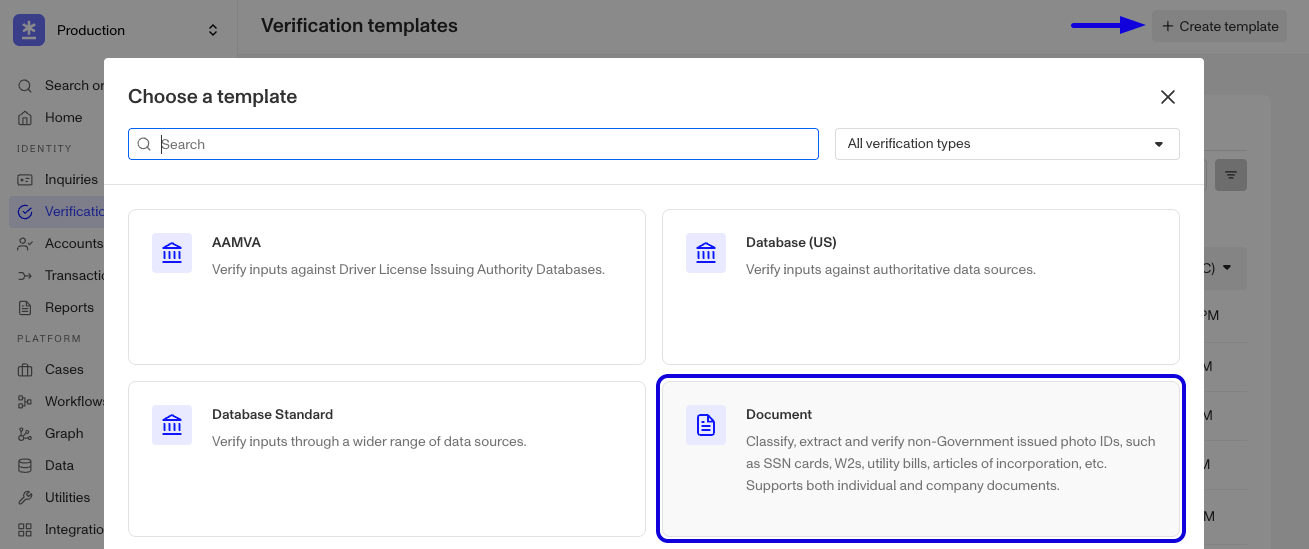Focus the template Search input field
The height and width of the screenshot is (549, 1309).
(x=473, y=144)
